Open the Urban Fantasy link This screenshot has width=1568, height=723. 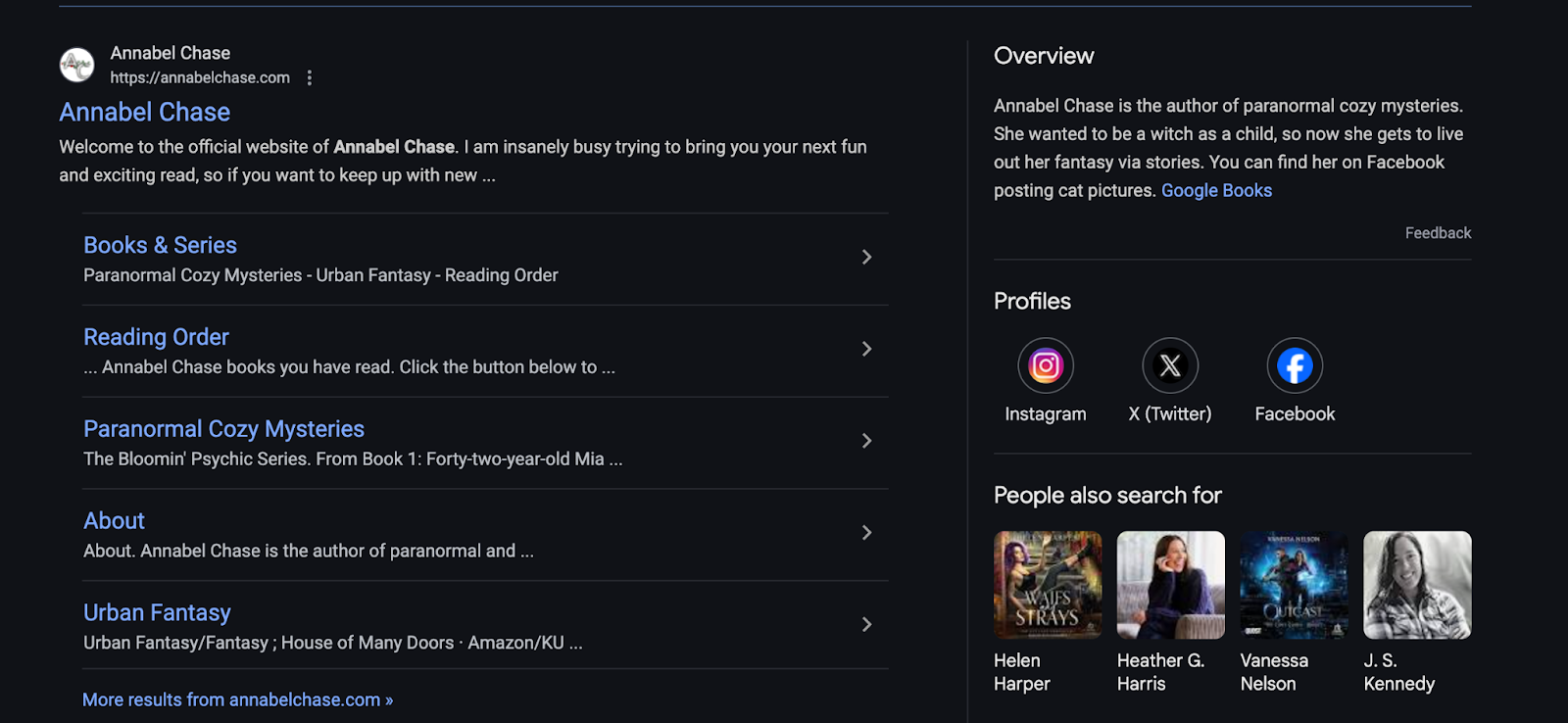point(157,612)
